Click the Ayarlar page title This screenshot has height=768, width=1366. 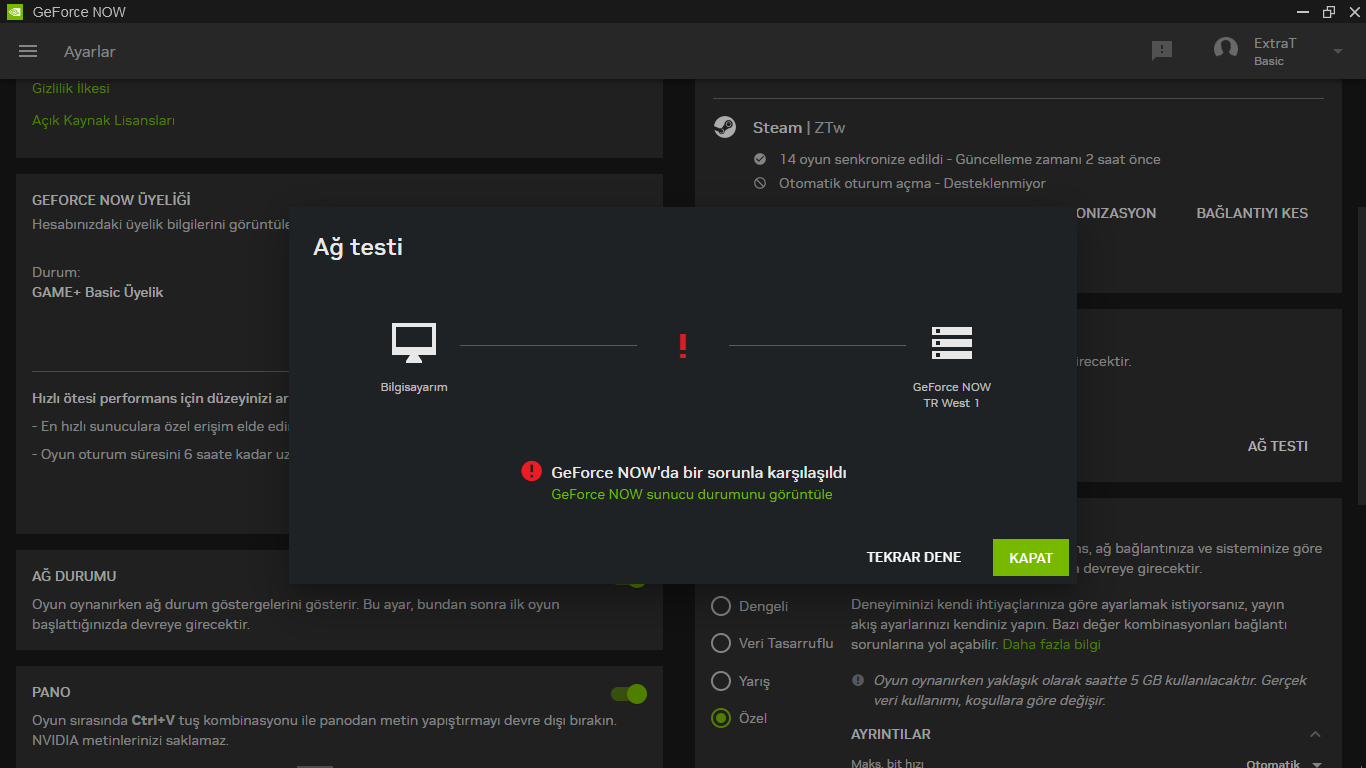[90, 52]
